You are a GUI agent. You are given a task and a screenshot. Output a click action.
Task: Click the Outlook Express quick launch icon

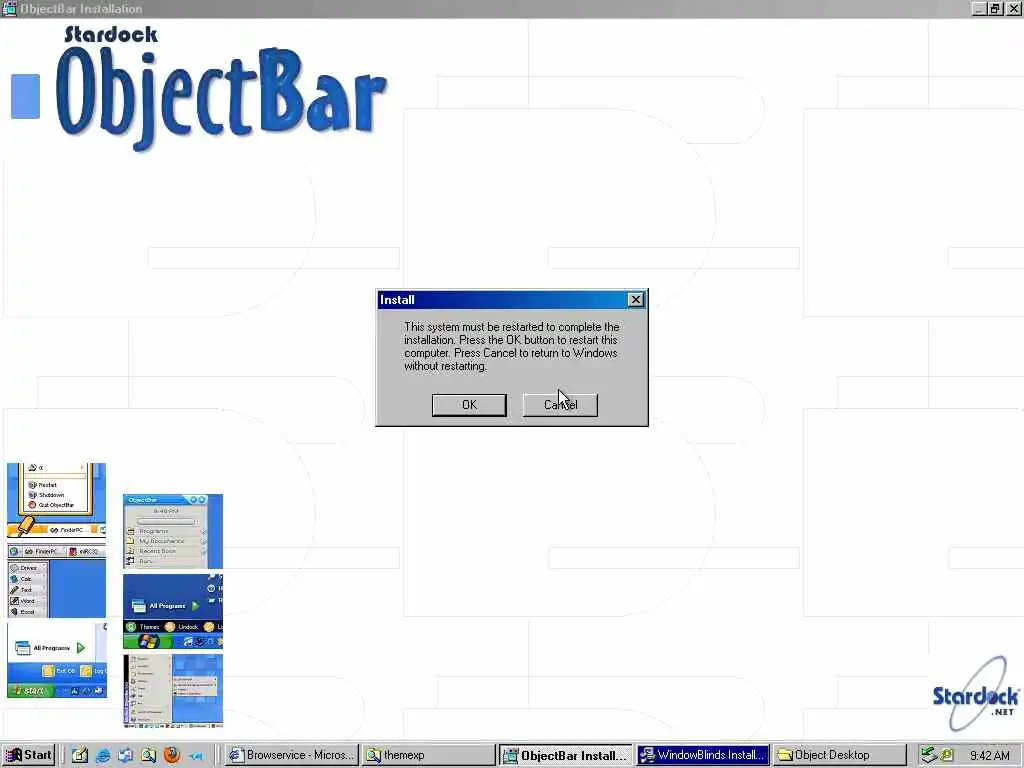[x=125, y=755]
